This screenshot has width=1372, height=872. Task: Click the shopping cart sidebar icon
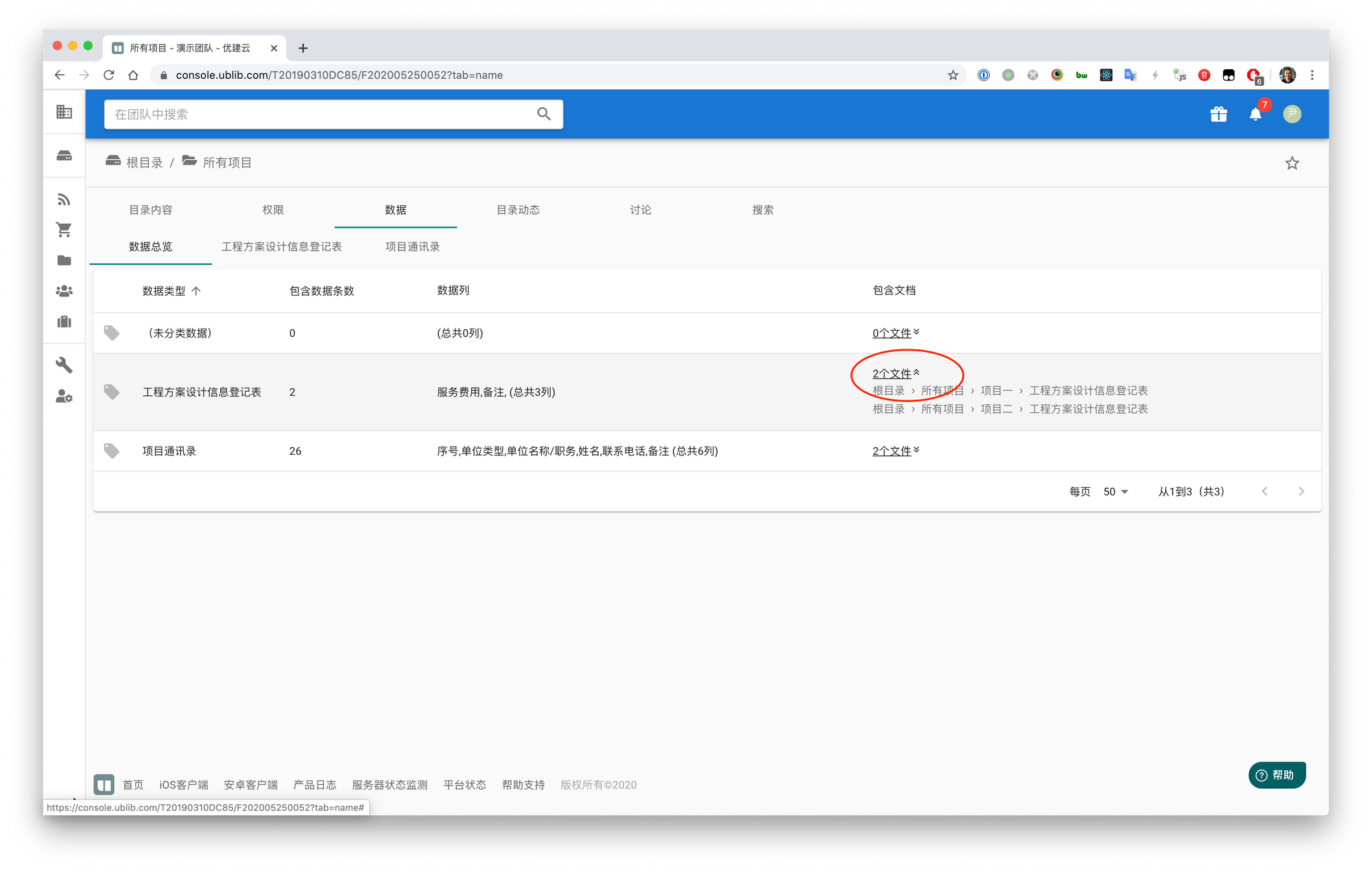[64, 230]
